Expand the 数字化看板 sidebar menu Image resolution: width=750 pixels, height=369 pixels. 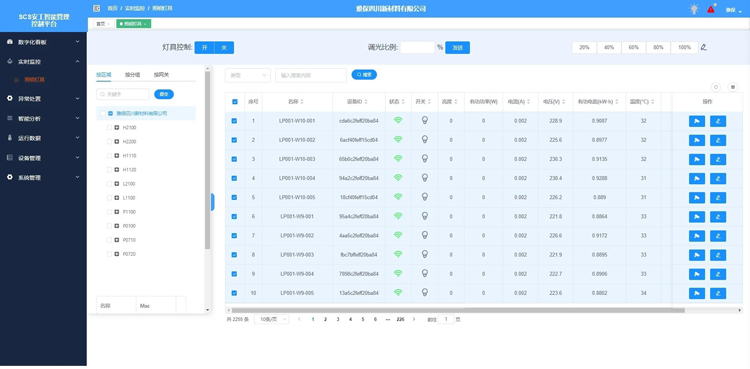point(44,42)
